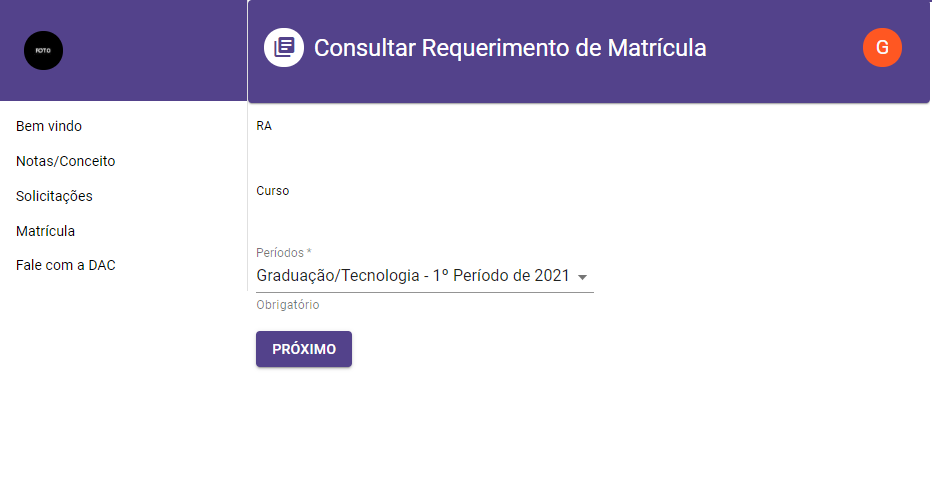Expand Períodos list using the arrow

pyautogui.click(x=582, y=277)
